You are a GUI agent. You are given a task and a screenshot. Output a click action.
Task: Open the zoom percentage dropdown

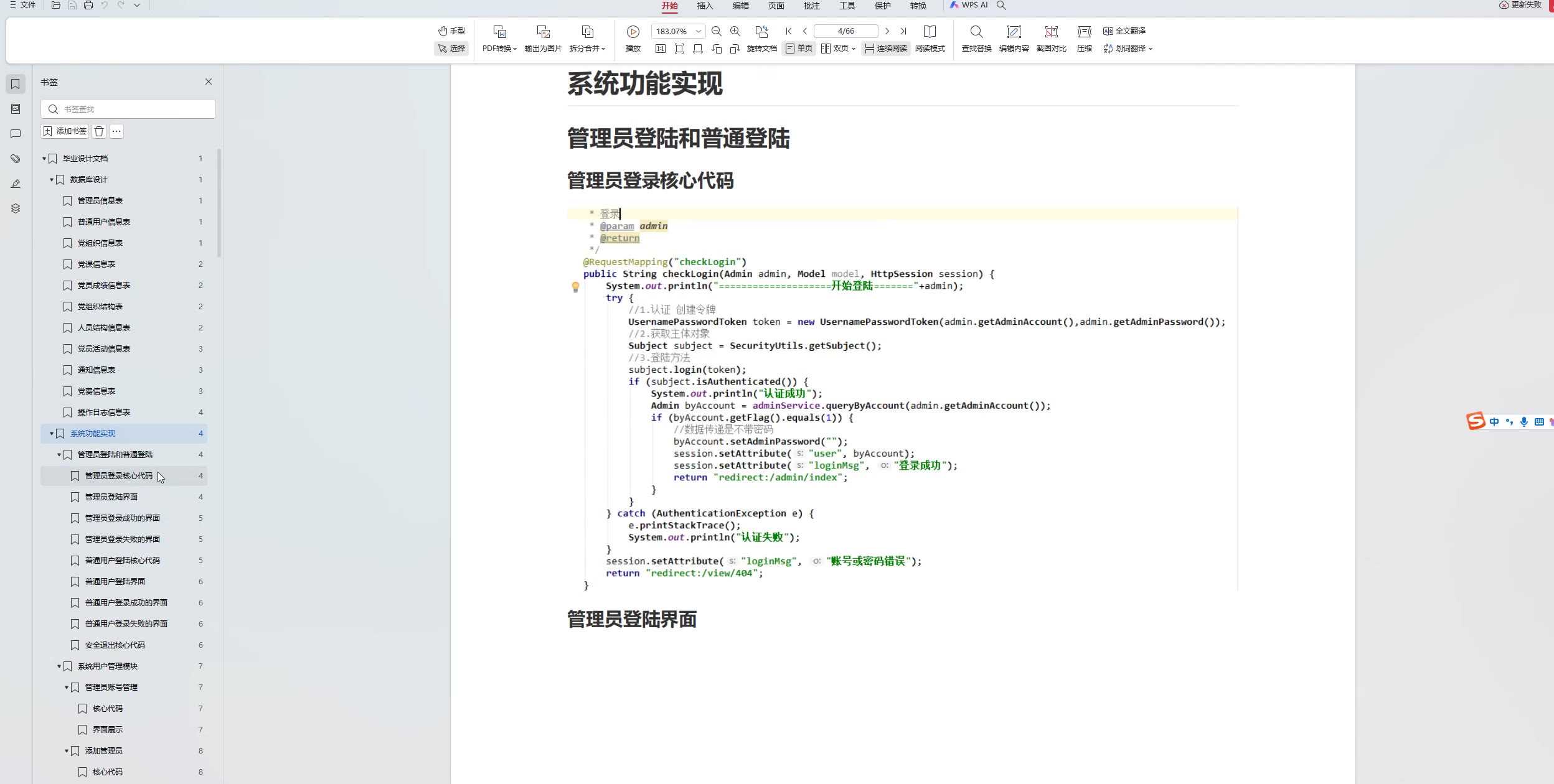(x=699, y=31)
